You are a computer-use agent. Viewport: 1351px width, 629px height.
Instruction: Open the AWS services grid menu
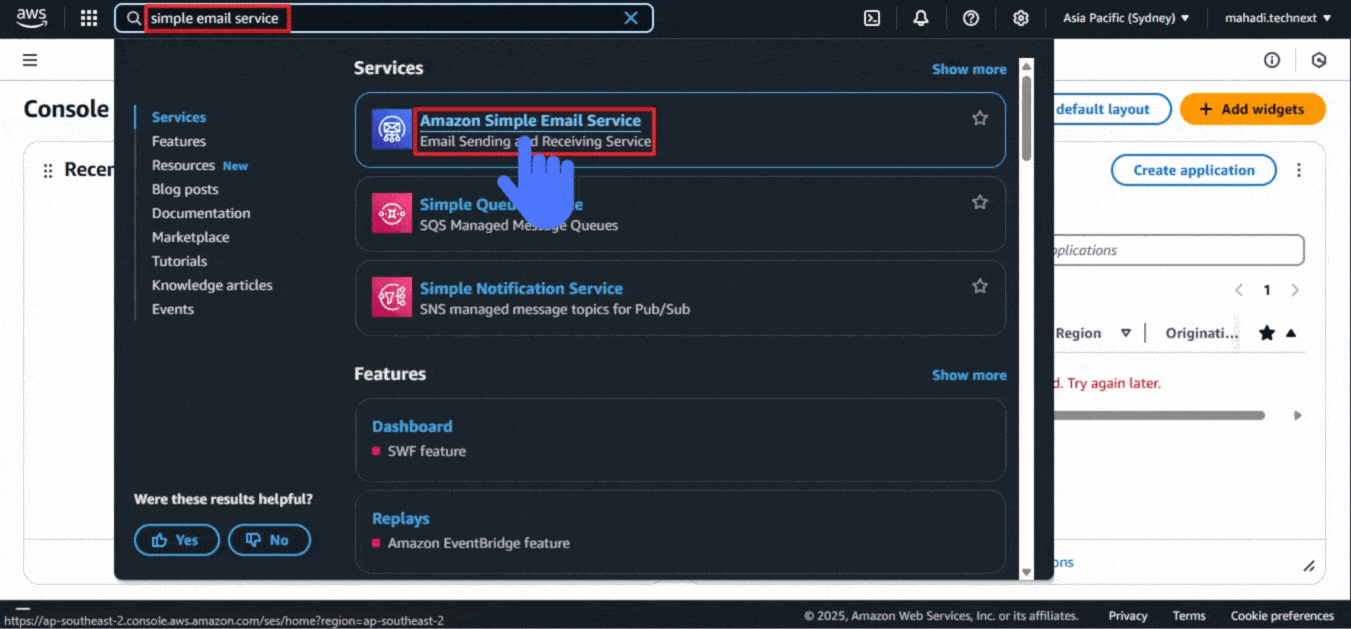point(89,18)
